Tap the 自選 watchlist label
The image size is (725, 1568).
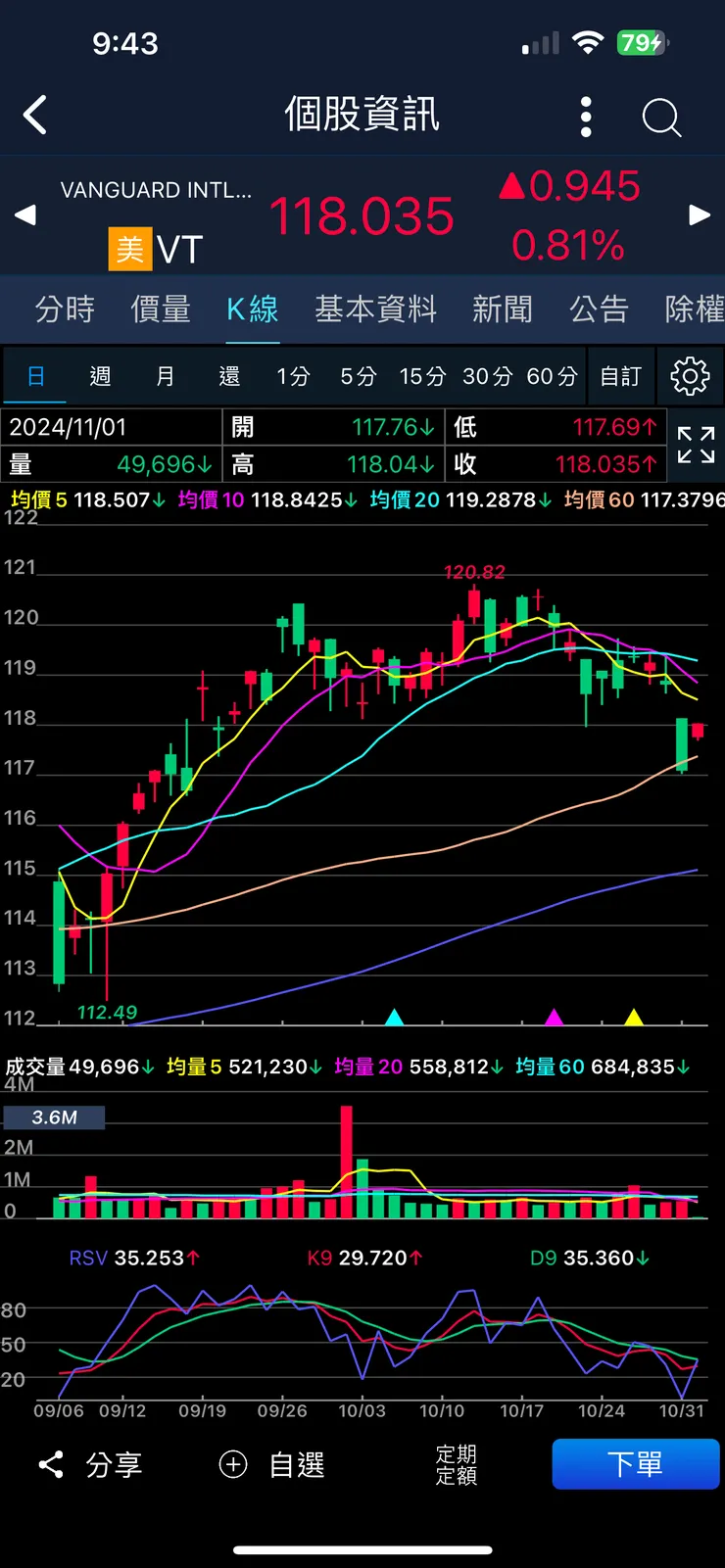click(x=297, y=1465)
